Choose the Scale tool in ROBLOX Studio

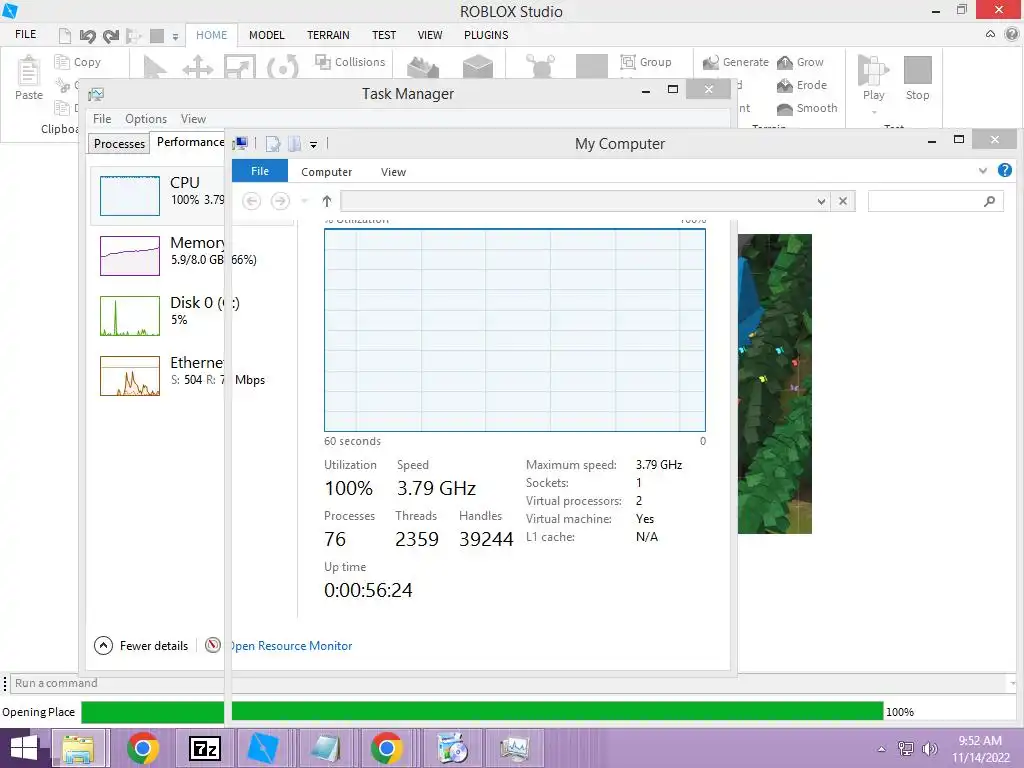pyautogui.click(x=240, y=67)
